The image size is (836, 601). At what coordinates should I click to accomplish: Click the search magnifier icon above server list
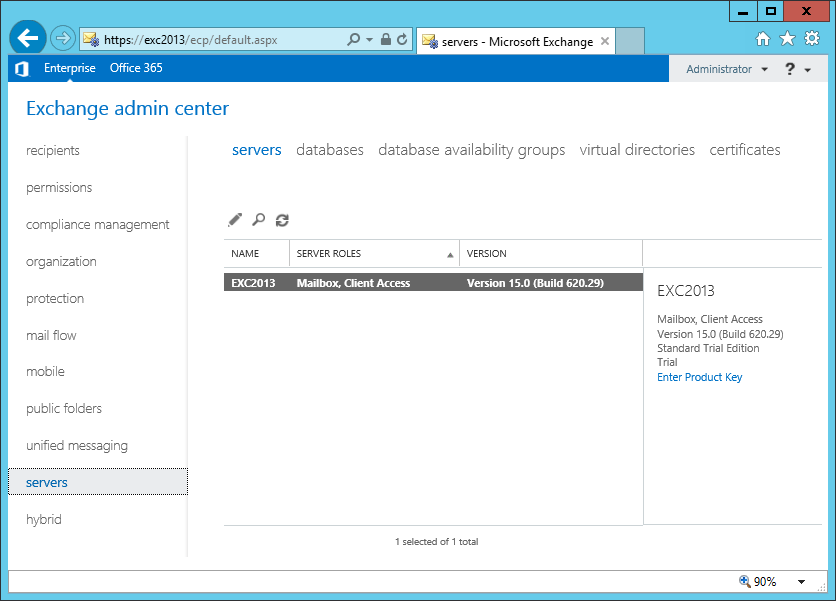pos(259,220)
